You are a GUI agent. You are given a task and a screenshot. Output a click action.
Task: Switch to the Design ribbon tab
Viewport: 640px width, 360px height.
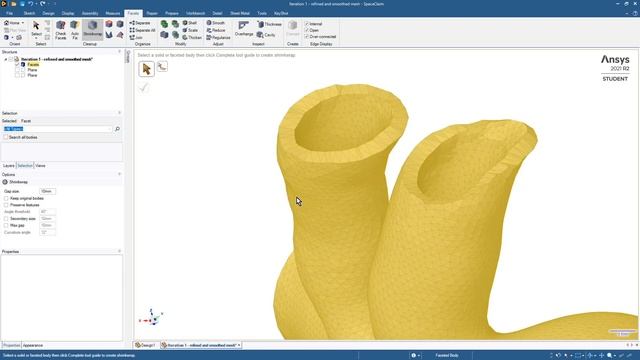[x=49, y=13]
